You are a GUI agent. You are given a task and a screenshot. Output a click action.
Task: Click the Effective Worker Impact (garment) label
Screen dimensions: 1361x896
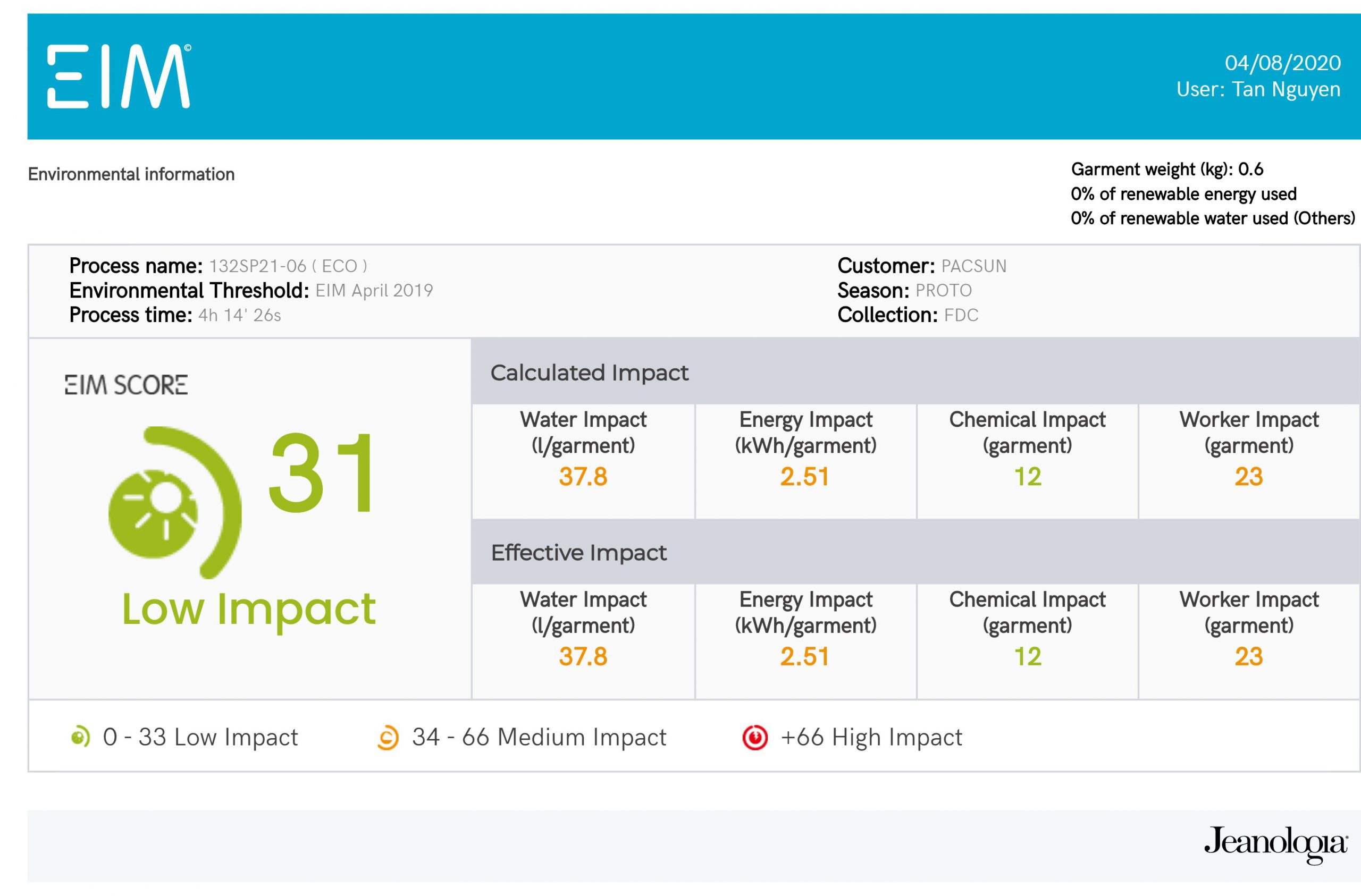click(x=1249, y=613)
